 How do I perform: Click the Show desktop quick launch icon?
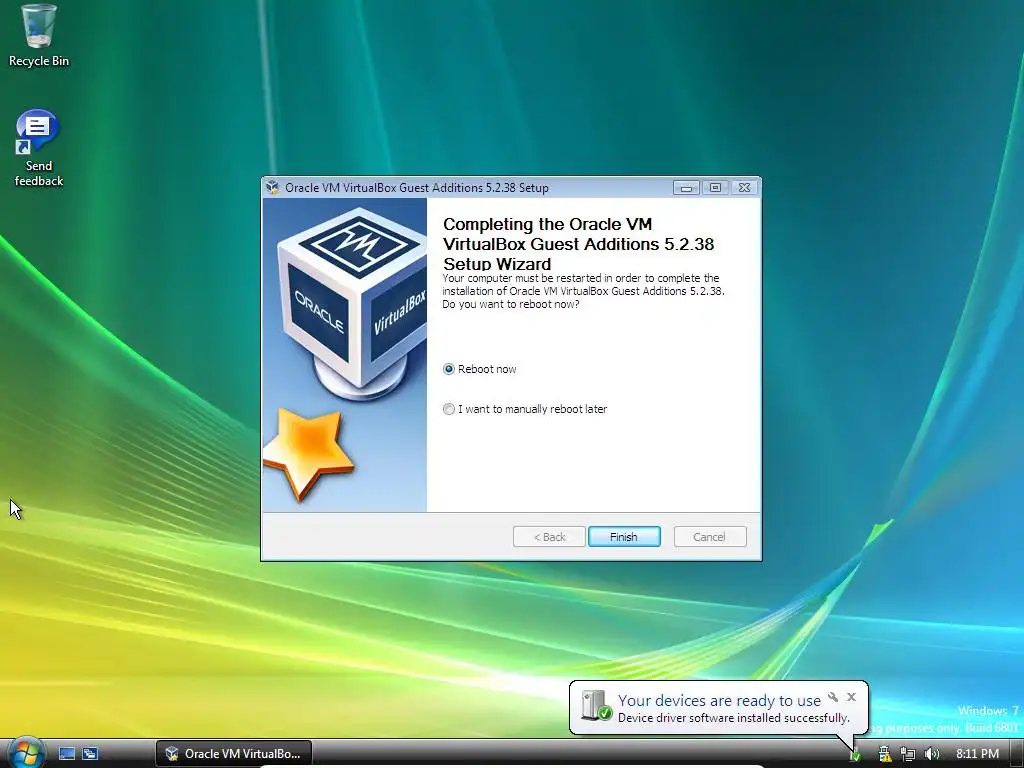coord(67,754)
